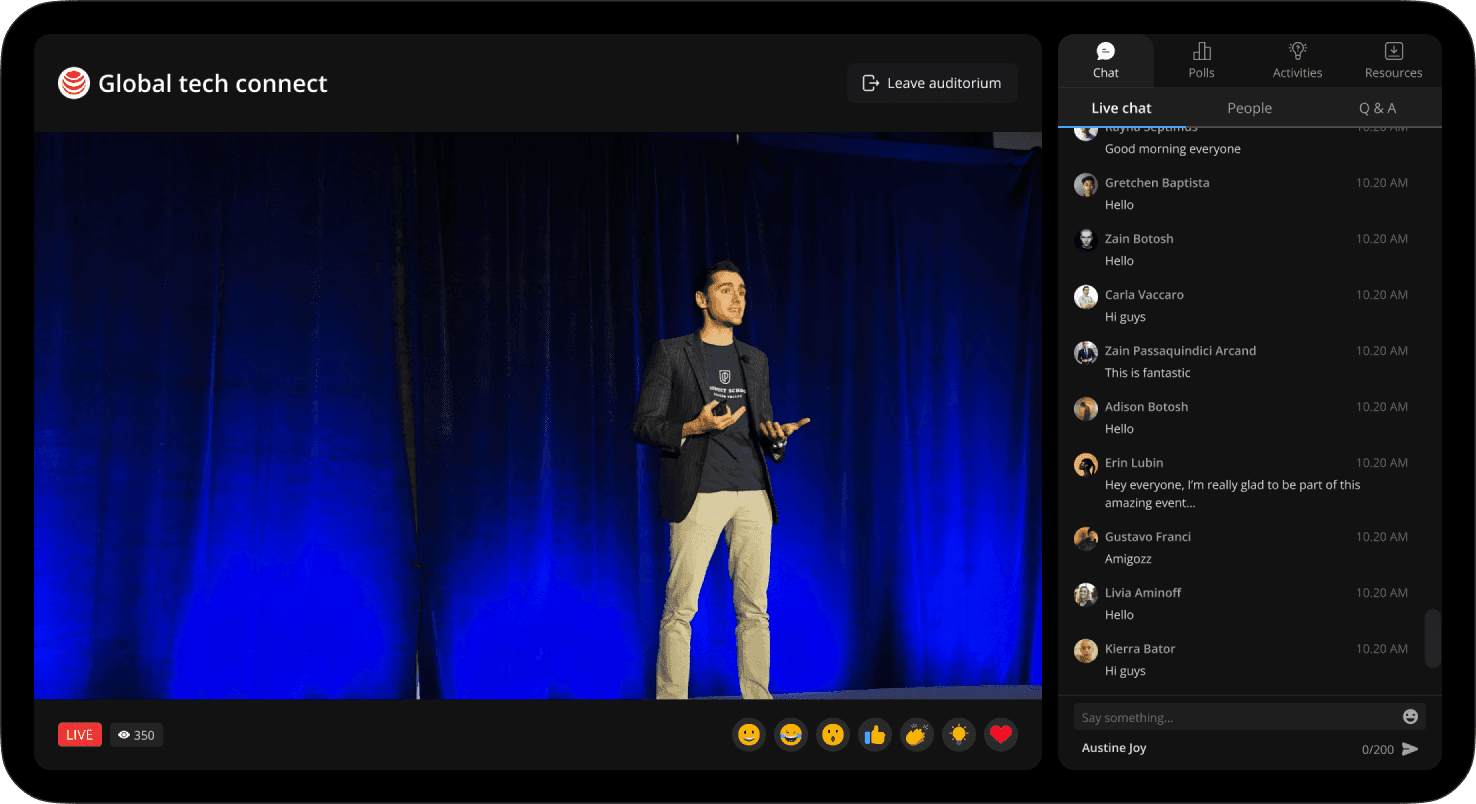Click the Austine Joy username label
The image size is (1476, 804).
tap(1114, 748)
